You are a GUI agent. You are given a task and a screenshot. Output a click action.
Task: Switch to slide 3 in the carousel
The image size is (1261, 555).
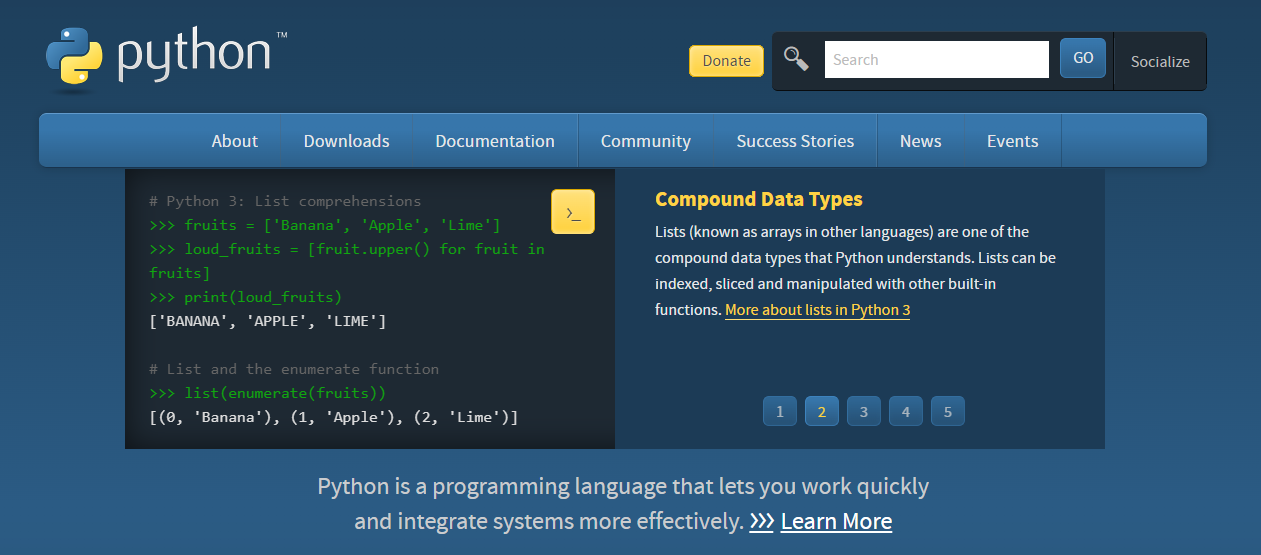coord(864,411)
